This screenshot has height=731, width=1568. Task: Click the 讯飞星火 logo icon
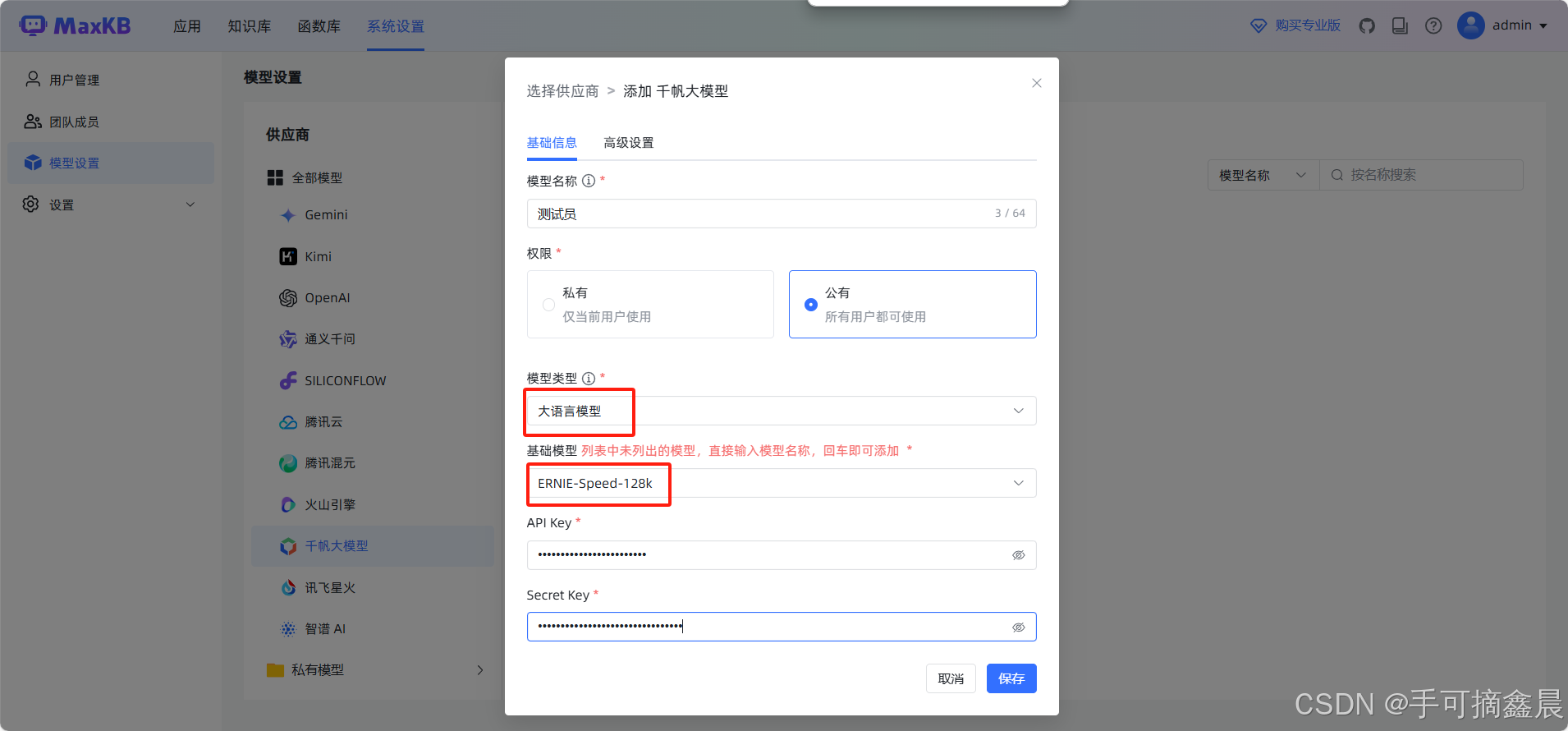(288, 587)
